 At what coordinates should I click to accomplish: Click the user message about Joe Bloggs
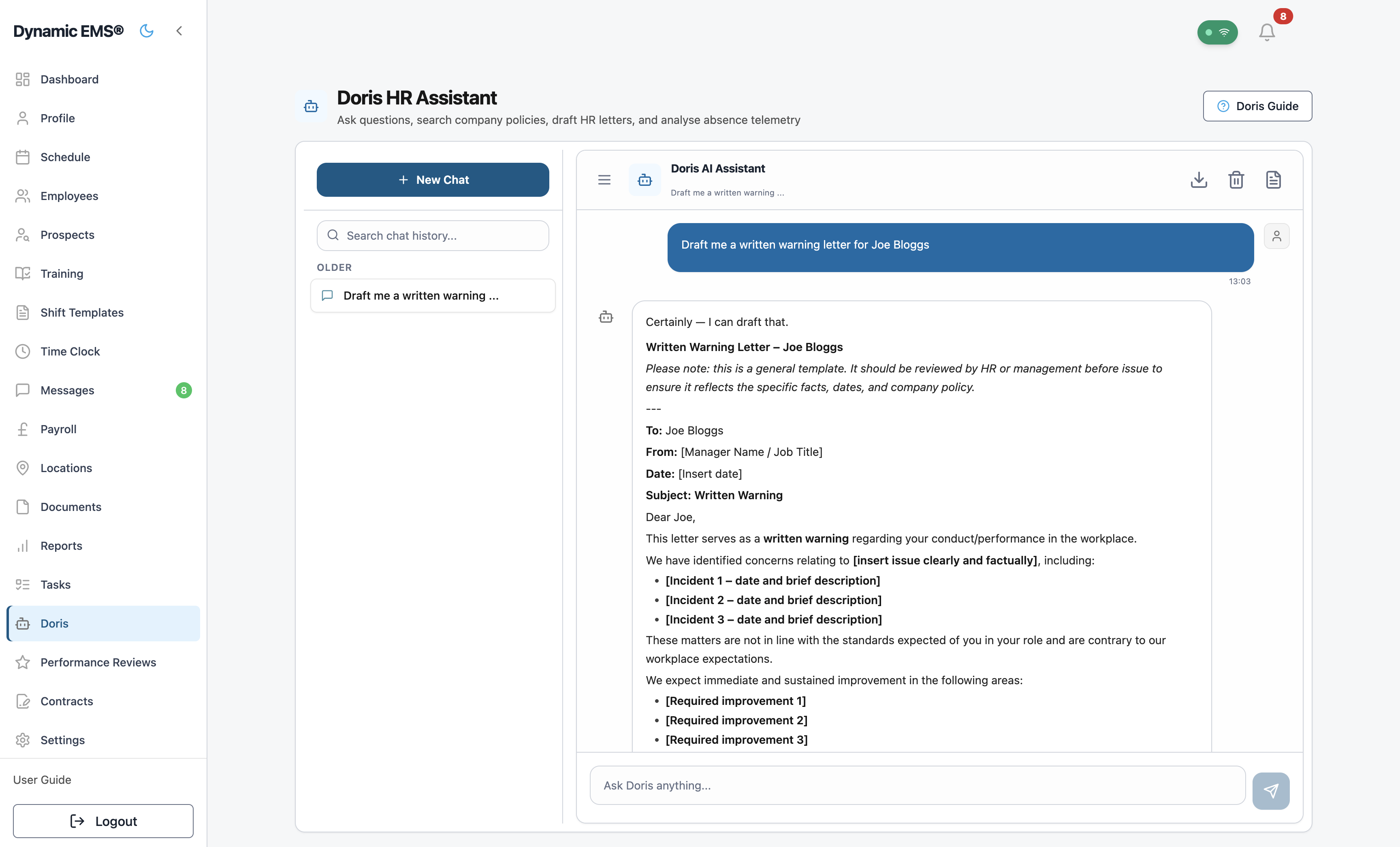[960, 247]
